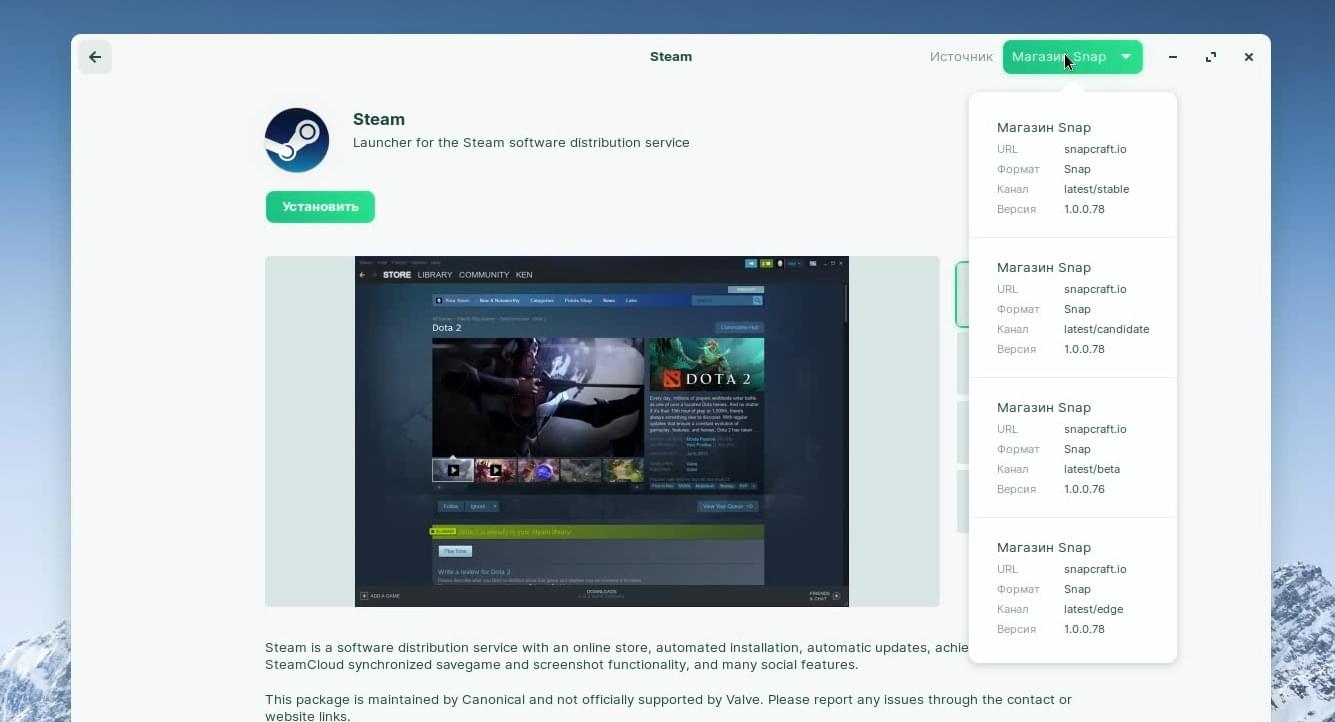Viewport: 1335px width, 722px height.
Task: Go back using the header arrow
Action: (x=95, y=57)
